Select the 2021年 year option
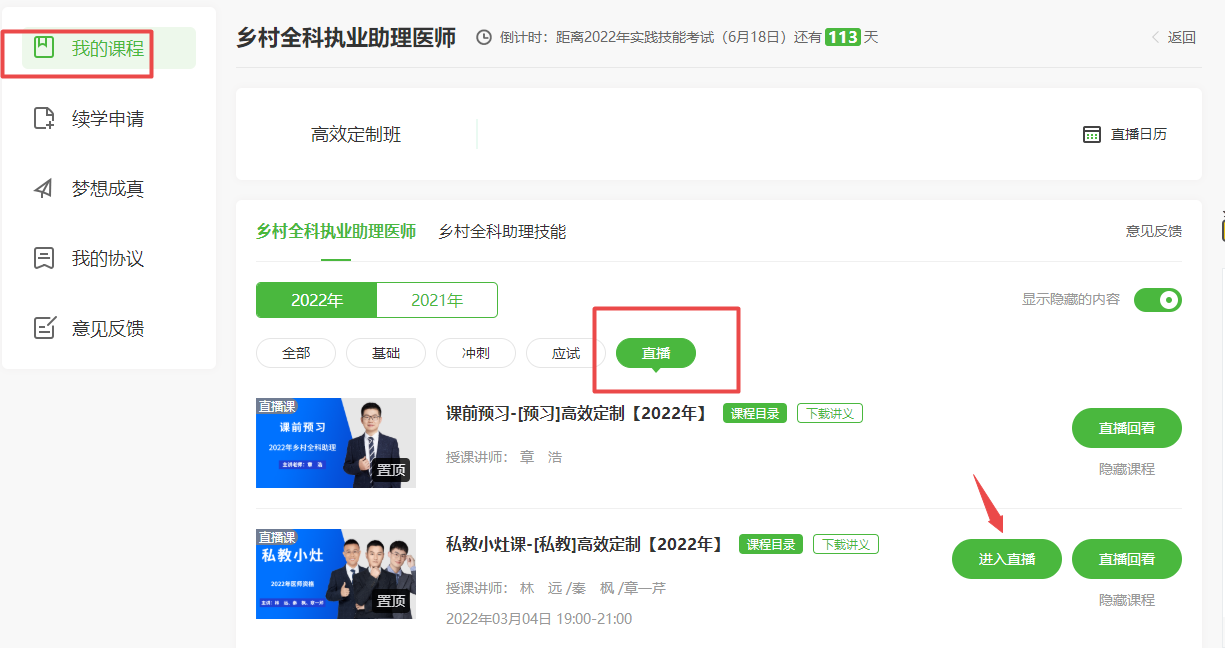This screenshot has height=648, width=1225. (437, 300)
